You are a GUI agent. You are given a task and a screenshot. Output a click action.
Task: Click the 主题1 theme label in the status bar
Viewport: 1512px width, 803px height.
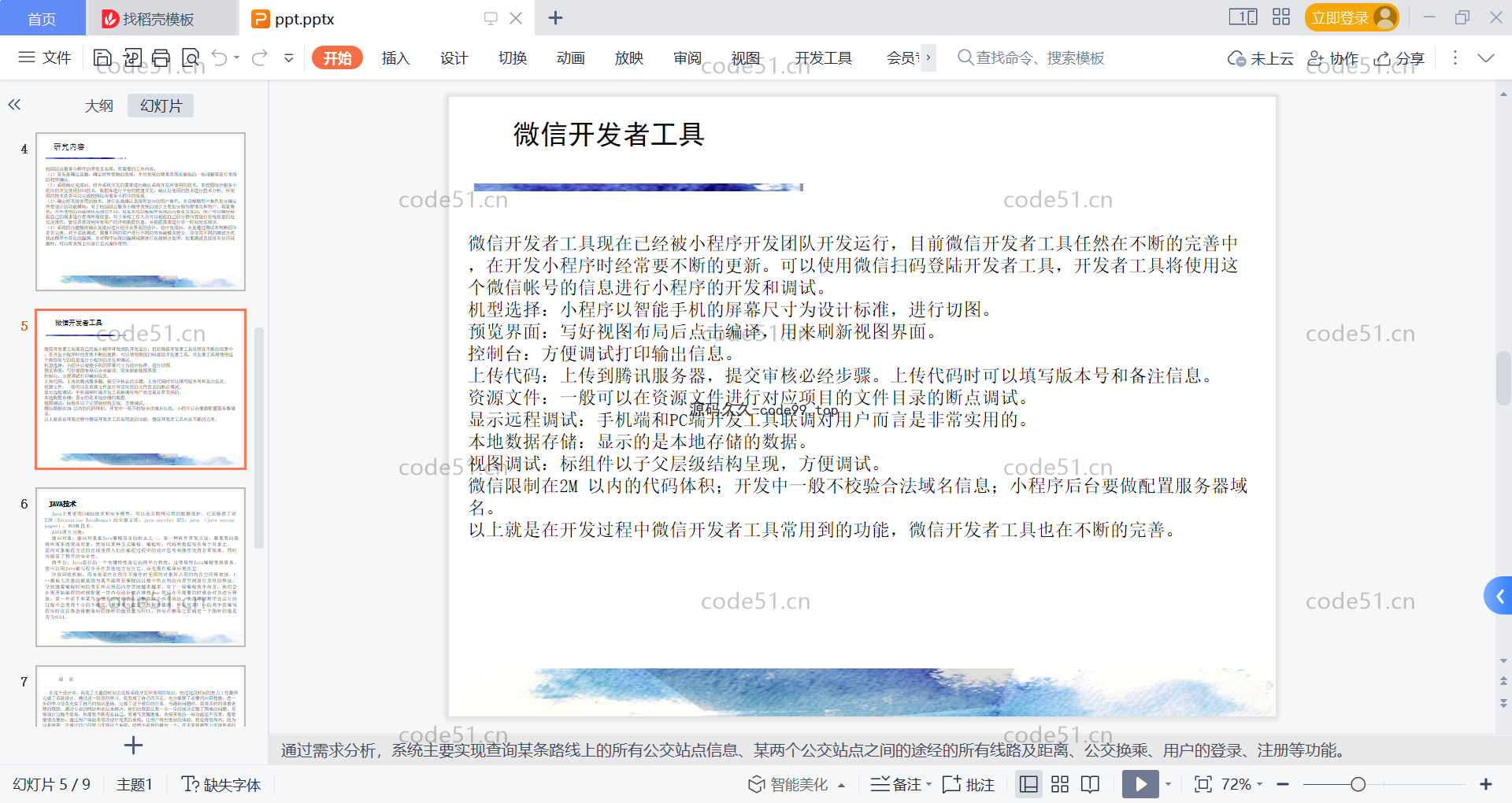[134, 784]
